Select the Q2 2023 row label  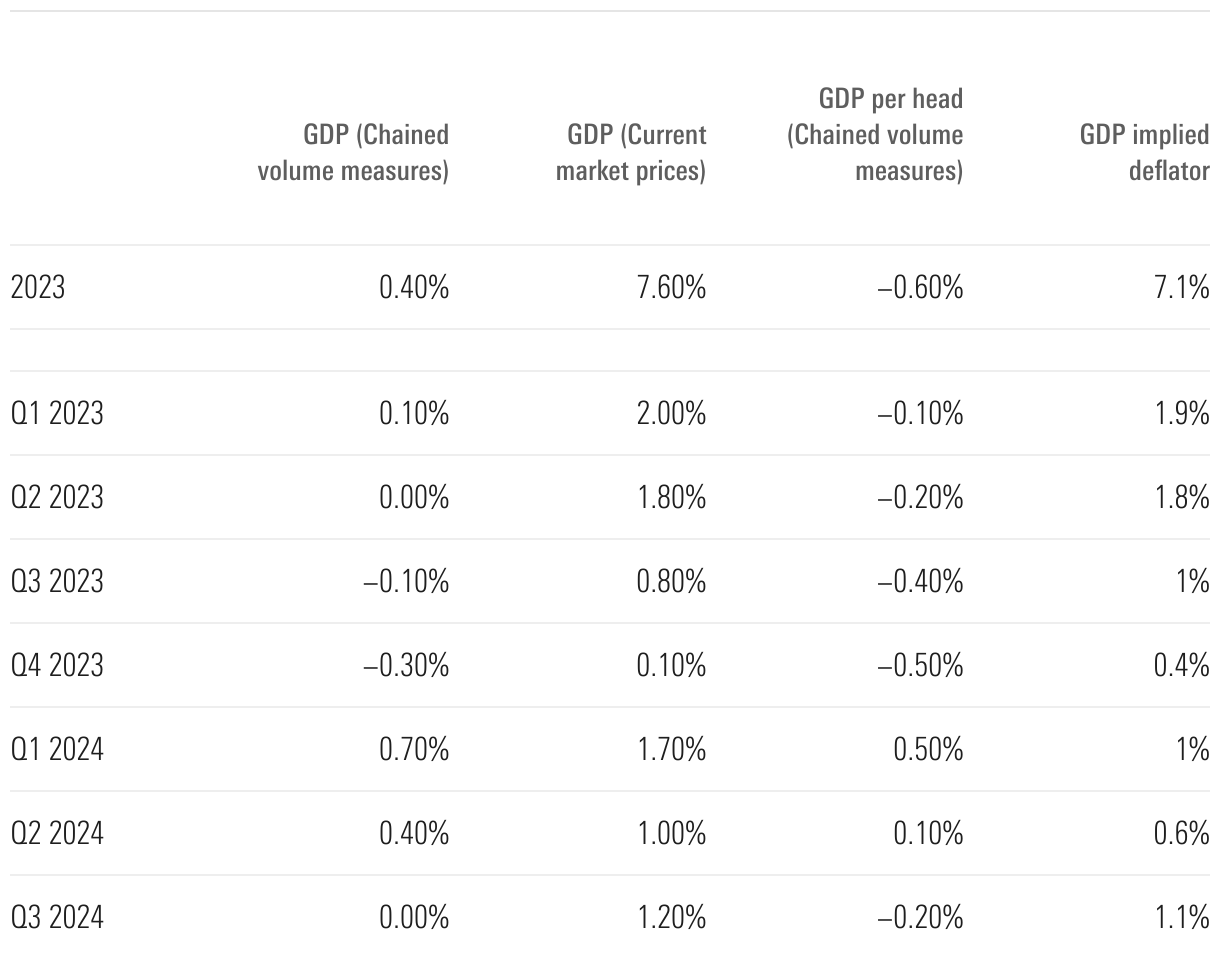pos(57,498)
